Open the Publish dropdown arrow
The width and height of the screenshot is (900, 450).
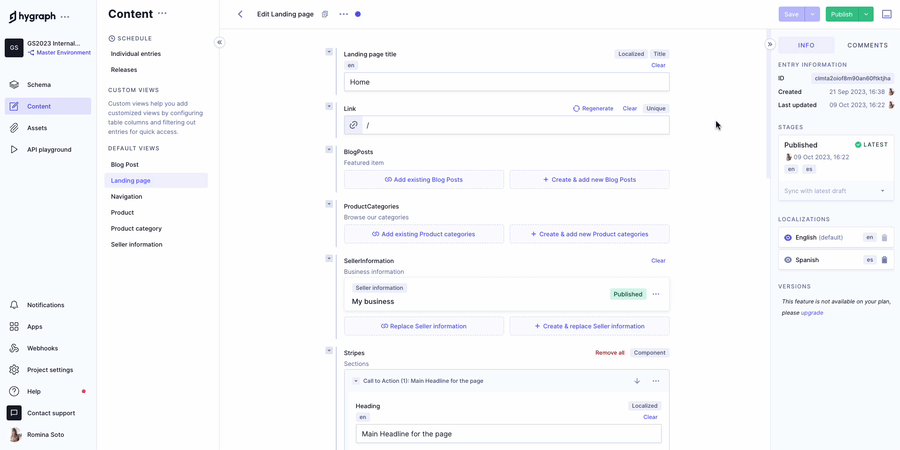866,14
